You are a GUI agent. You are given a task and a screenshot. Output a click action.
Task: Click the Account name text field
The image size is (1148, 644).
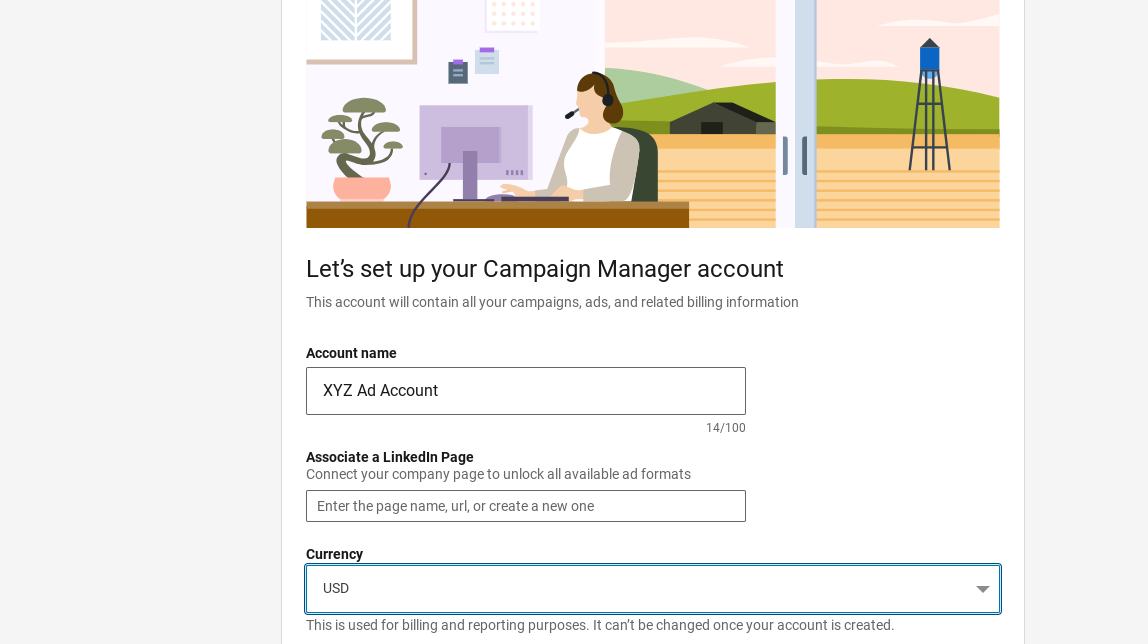pos(525,391)
